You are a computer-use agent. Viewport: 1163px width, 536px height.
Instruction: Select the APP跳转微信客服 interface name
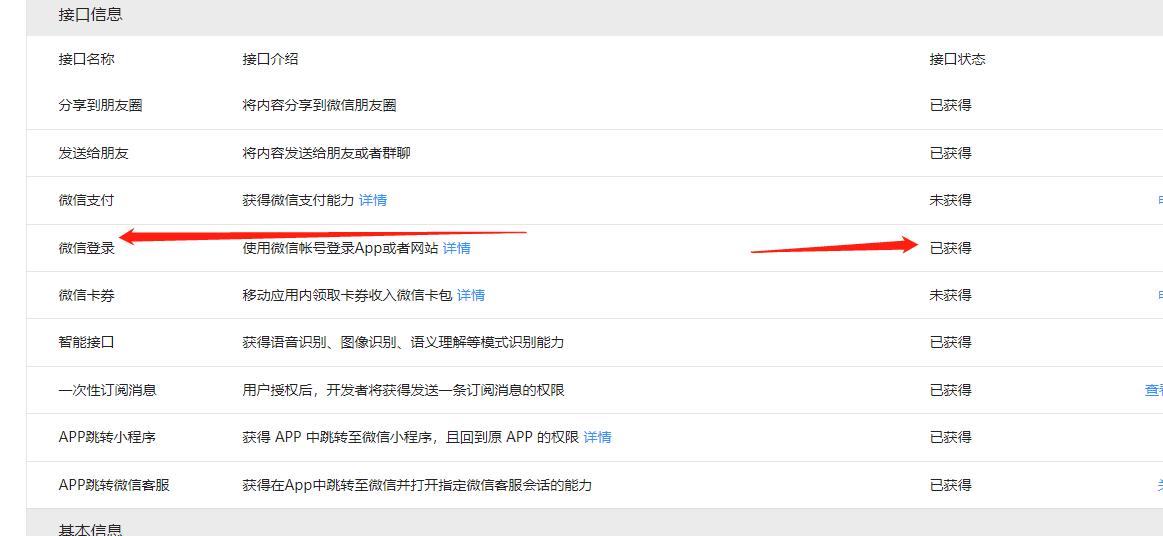pyautogui.click(x=114, y=486)
